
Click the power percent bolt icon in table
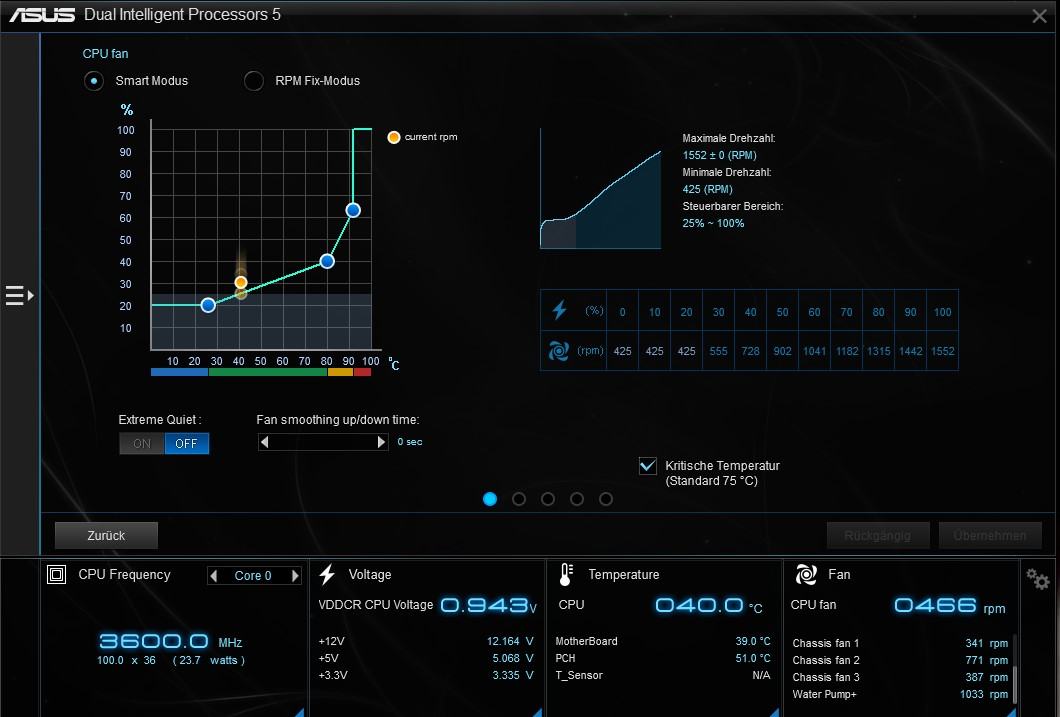coord(559,310)
